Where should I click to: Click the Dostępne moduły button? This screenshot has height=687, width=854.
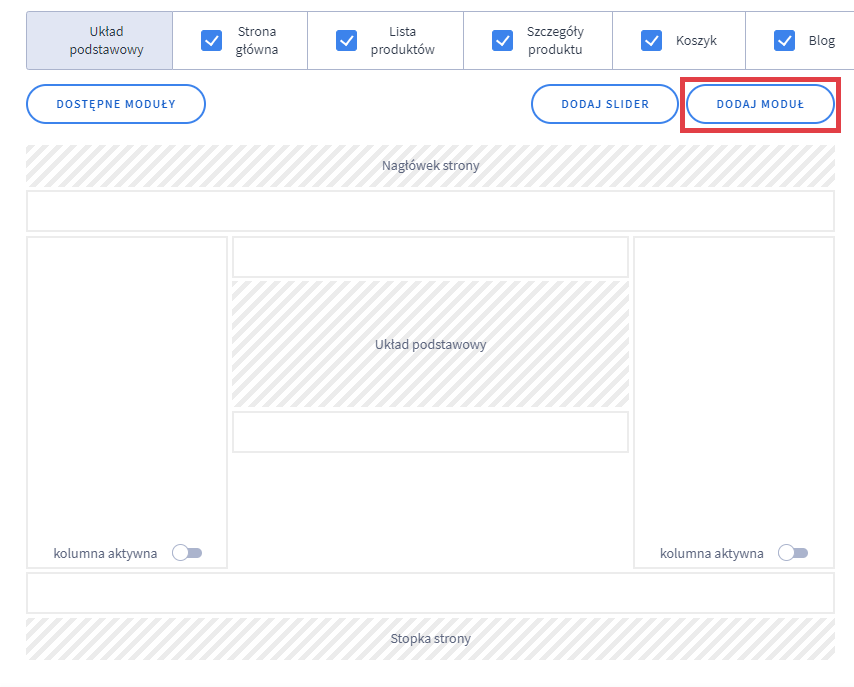tap(116, 104)
